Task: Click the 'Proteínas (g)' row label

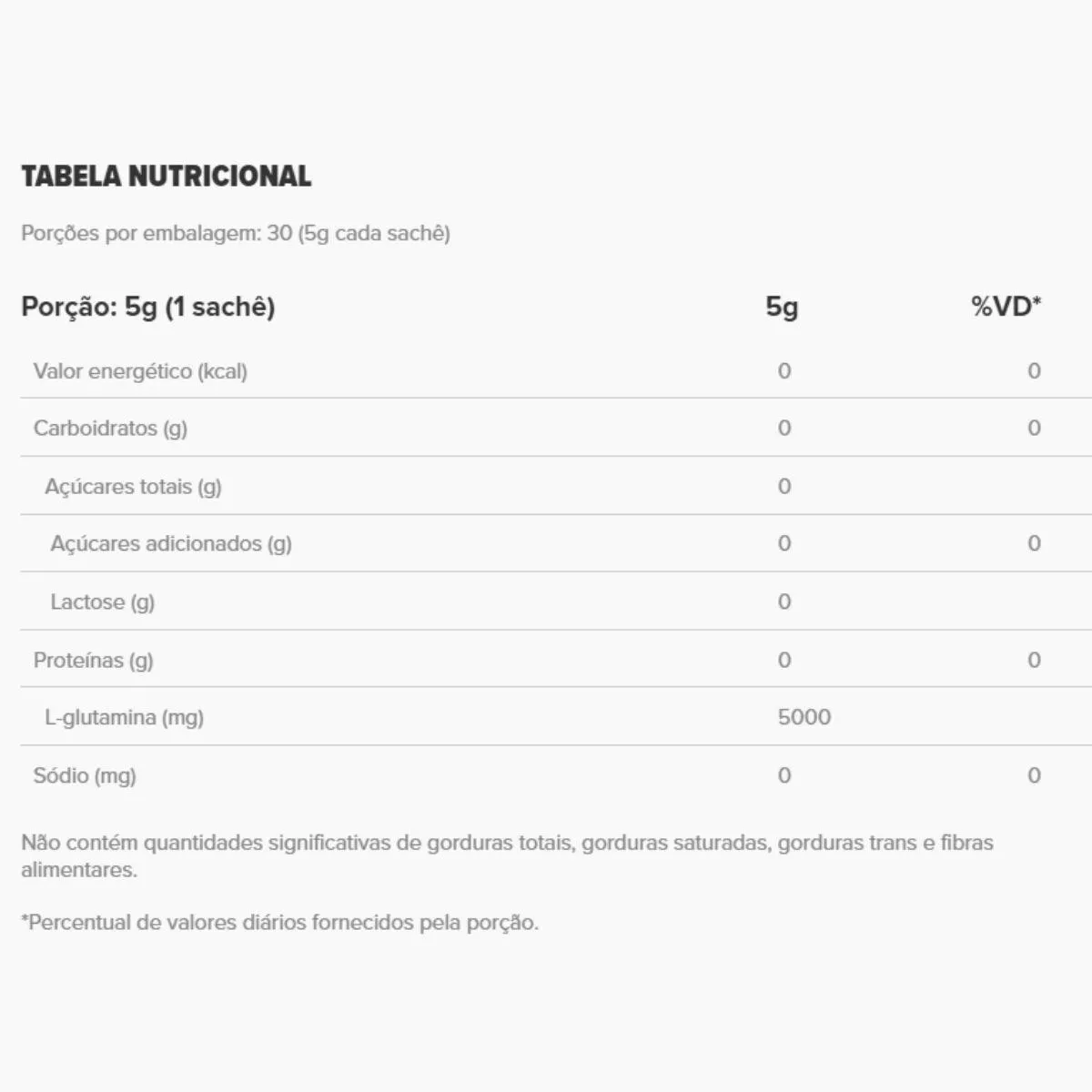Action: click(x=93, y=660)
